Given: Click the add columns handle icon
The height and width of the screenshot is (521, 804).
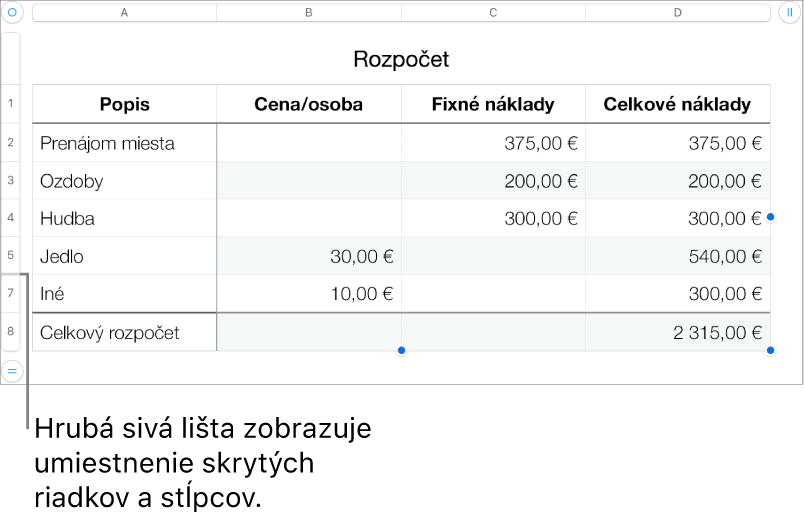Looking at the screenshot, I should coord(790,12).
